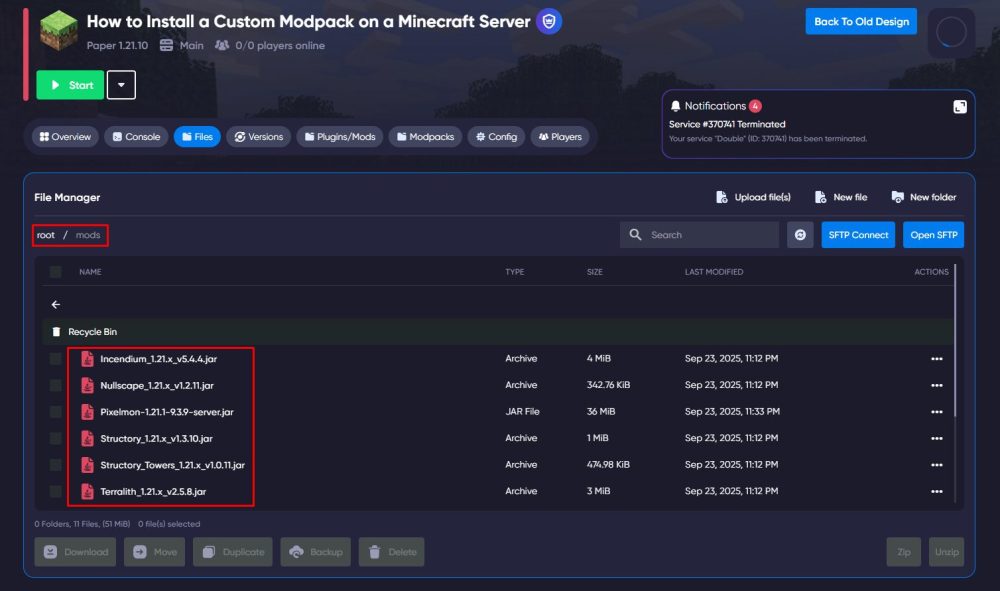1000x591 pixels.
Task: Select the Terralith_1.21.x_v2.5.8.jar checkbox
Action: (x=56, y=492)
